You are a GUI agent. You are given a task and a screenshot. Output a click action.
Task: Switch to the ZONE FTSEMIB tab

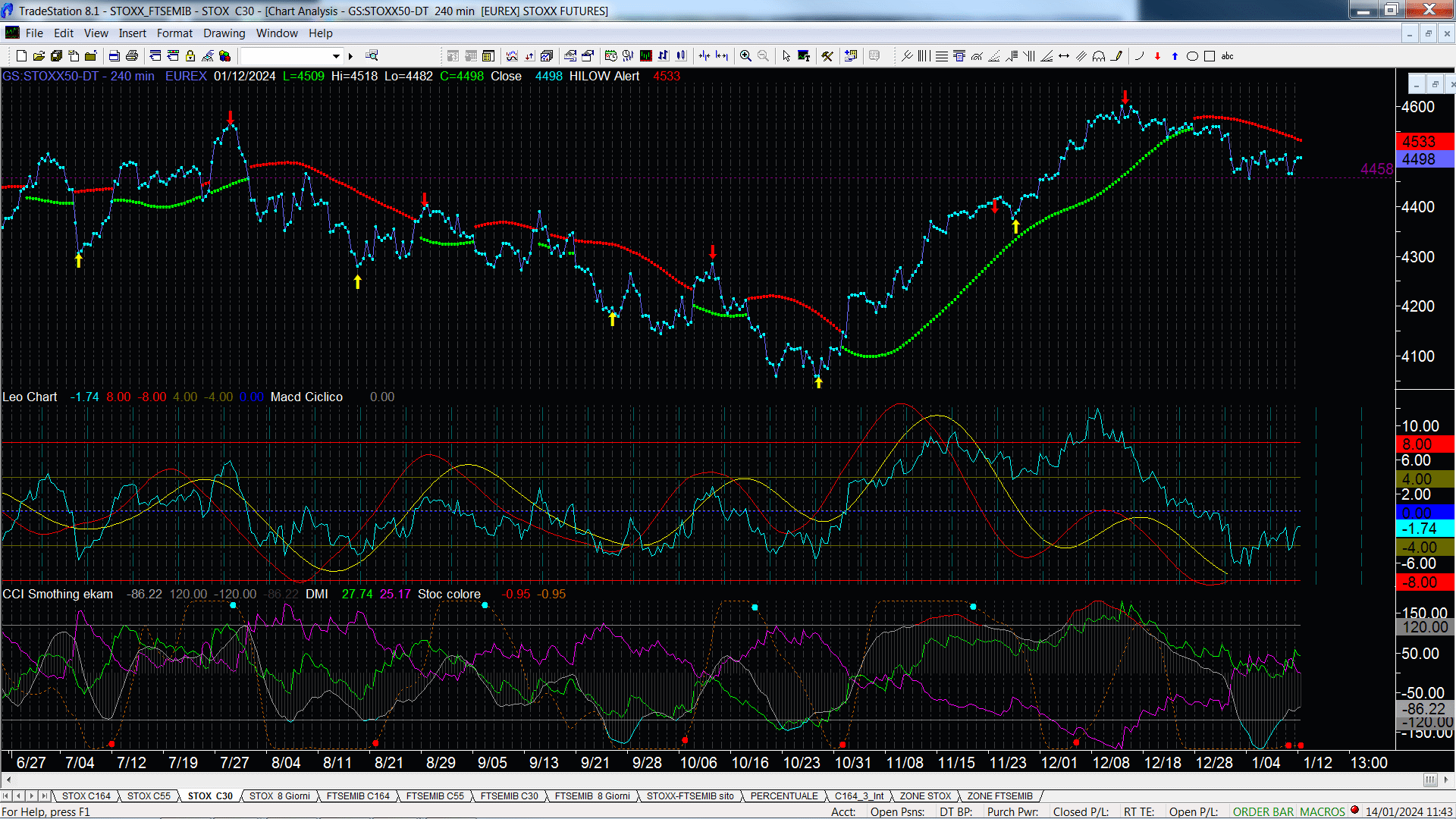(x=999, y=796)
